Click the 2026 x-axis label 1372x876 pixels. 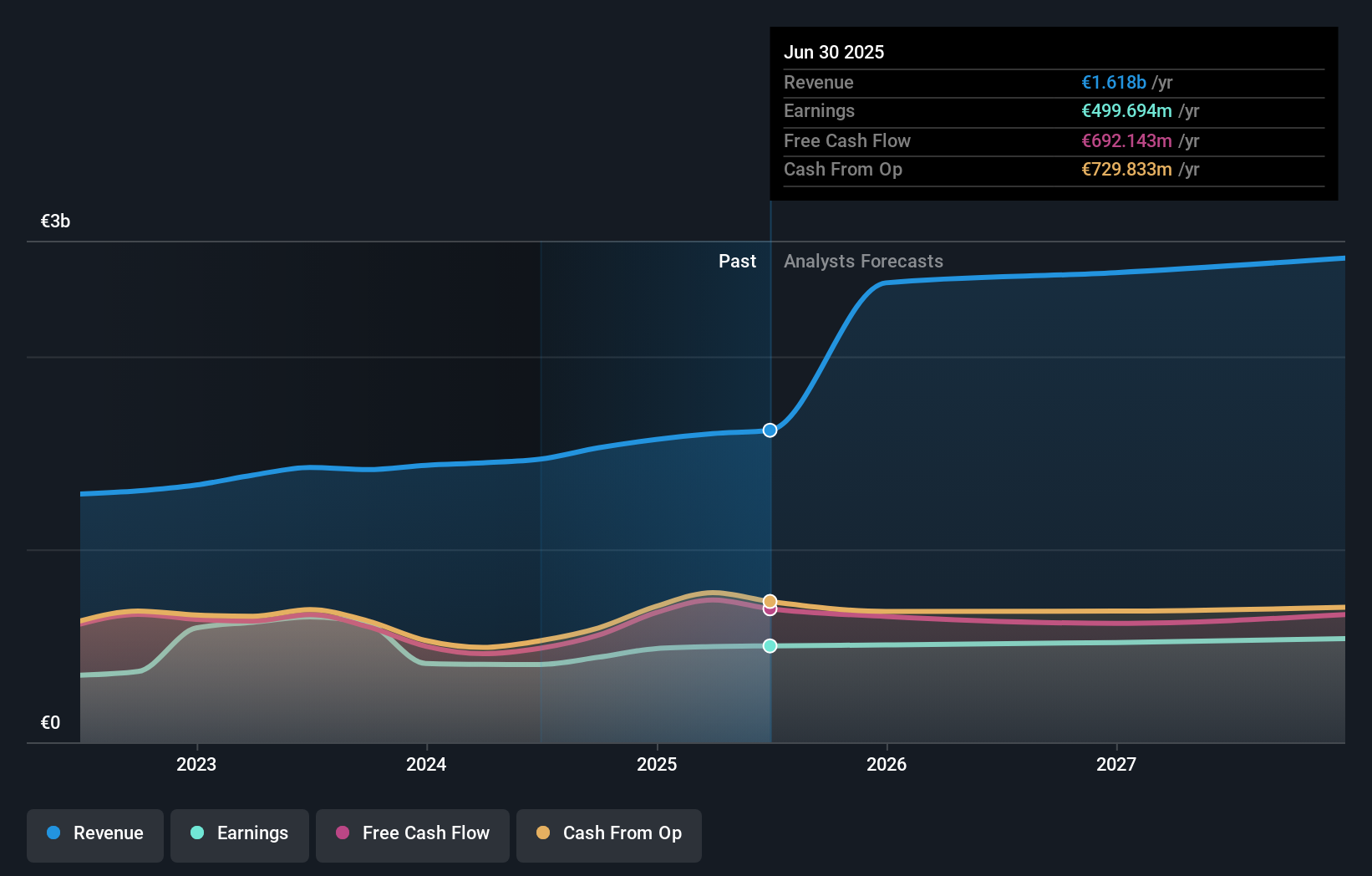pos(887,764)
